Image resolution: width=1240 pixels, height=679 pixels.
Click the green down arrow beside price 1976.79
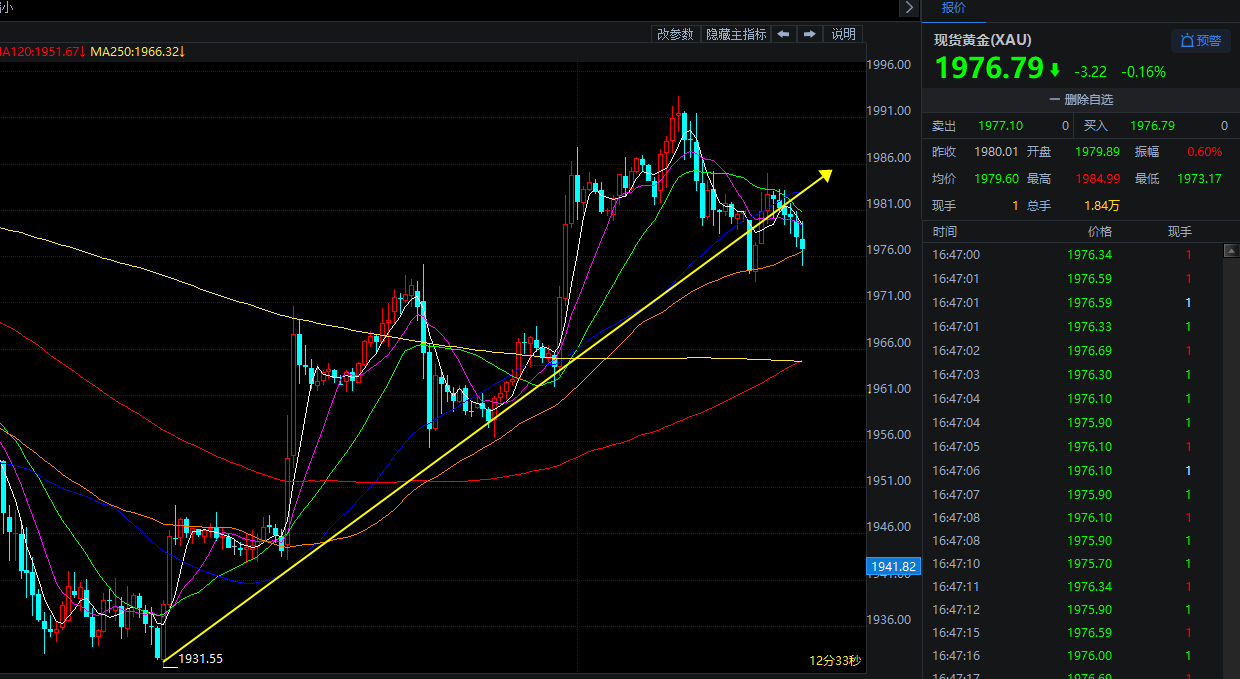tap(1054, 70)
